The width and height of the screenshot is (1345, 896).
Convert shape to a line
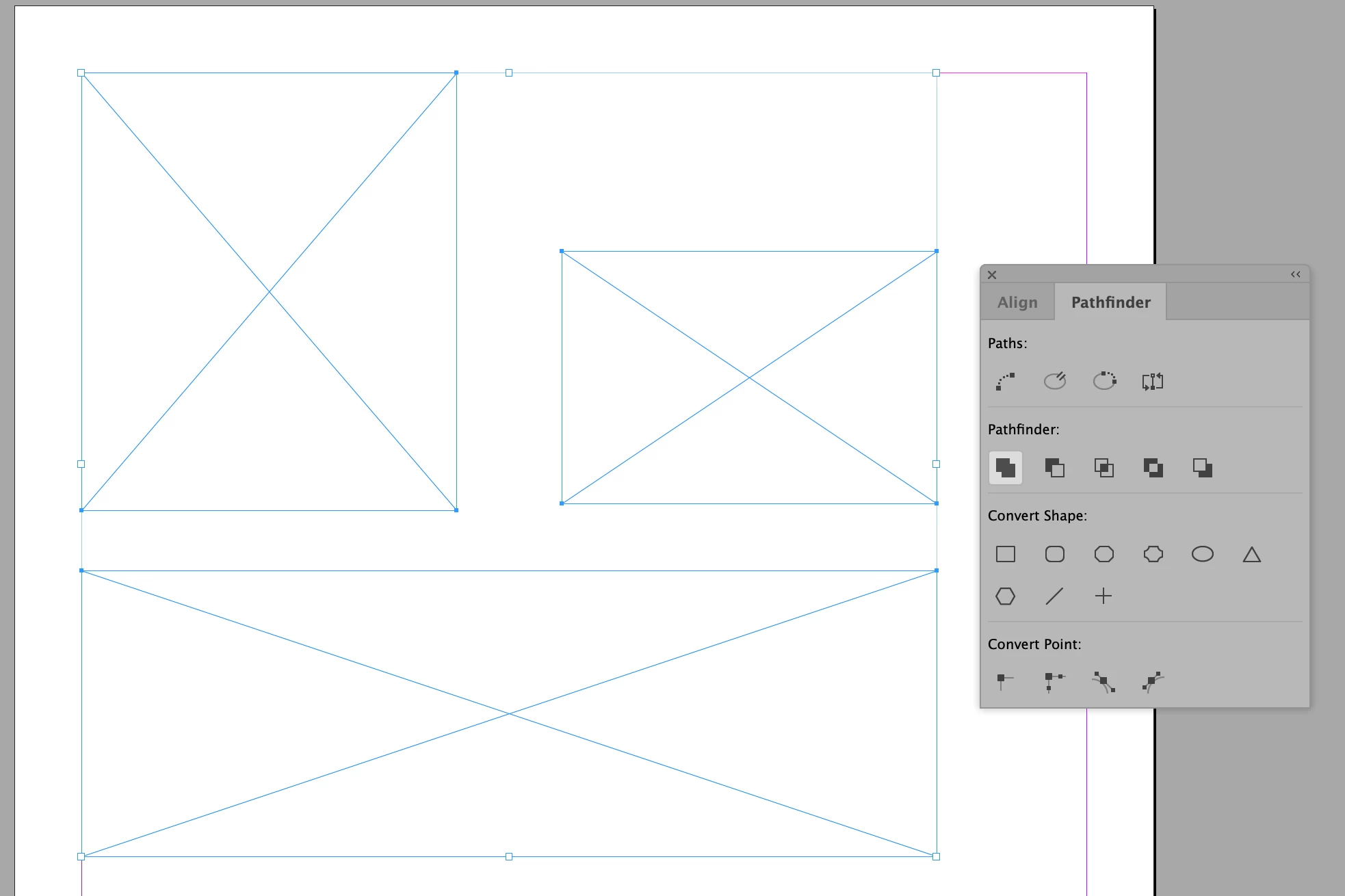click(1054, 596)
